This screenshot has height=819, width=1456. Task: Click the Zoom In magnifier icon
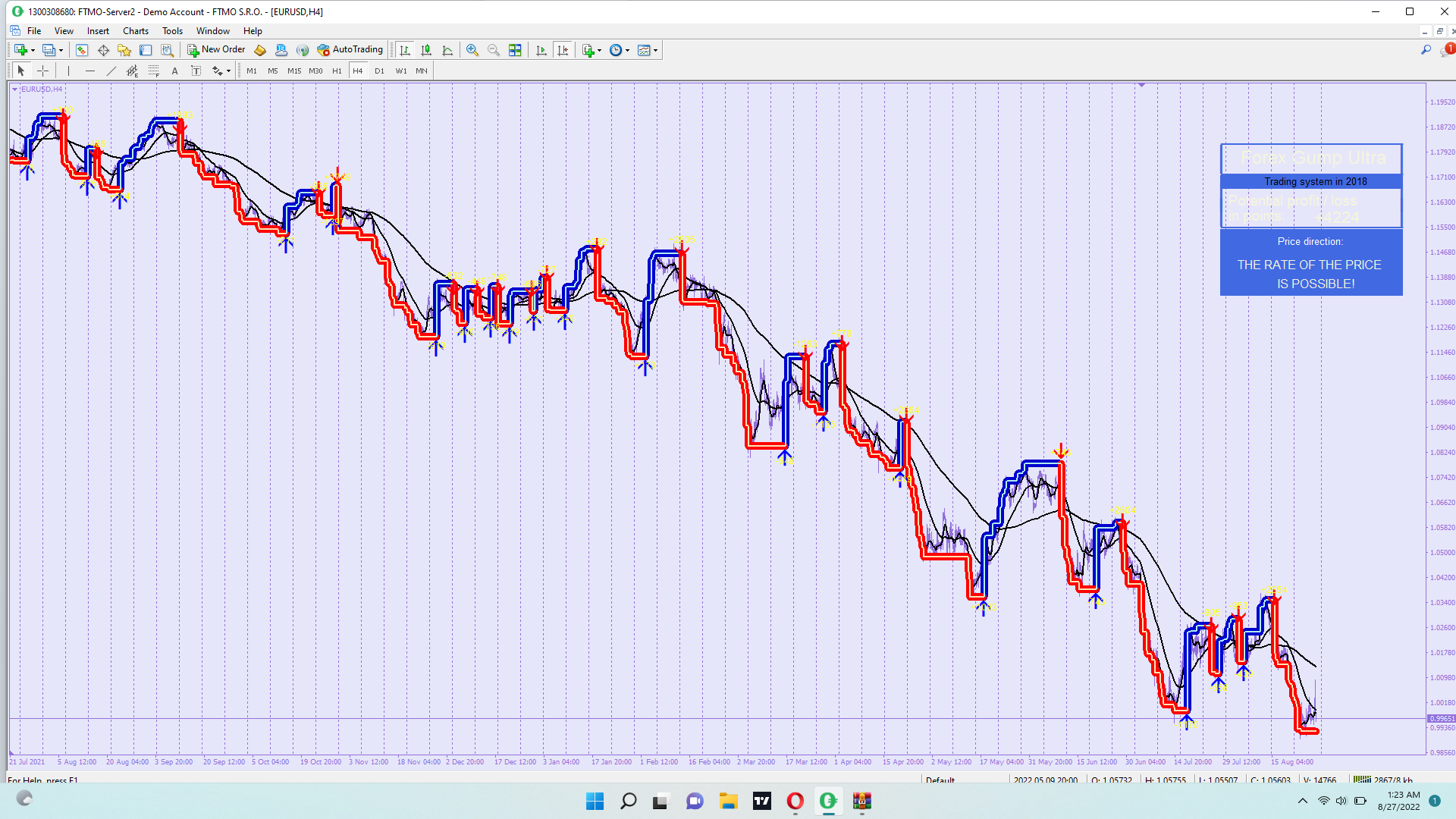coord(472,50)
